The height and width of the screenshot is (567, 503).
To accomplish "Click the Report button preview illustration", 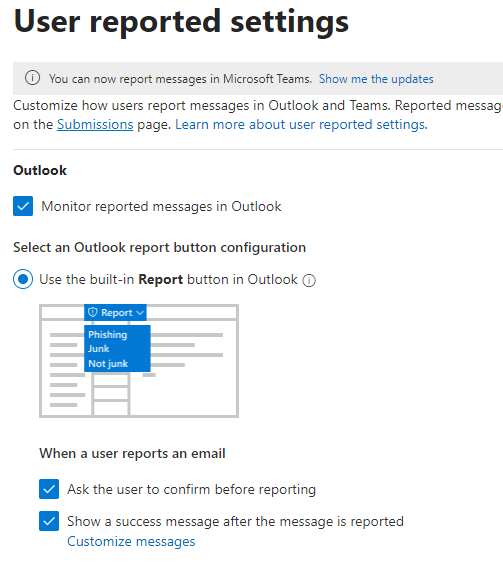I will click(139, 361).
